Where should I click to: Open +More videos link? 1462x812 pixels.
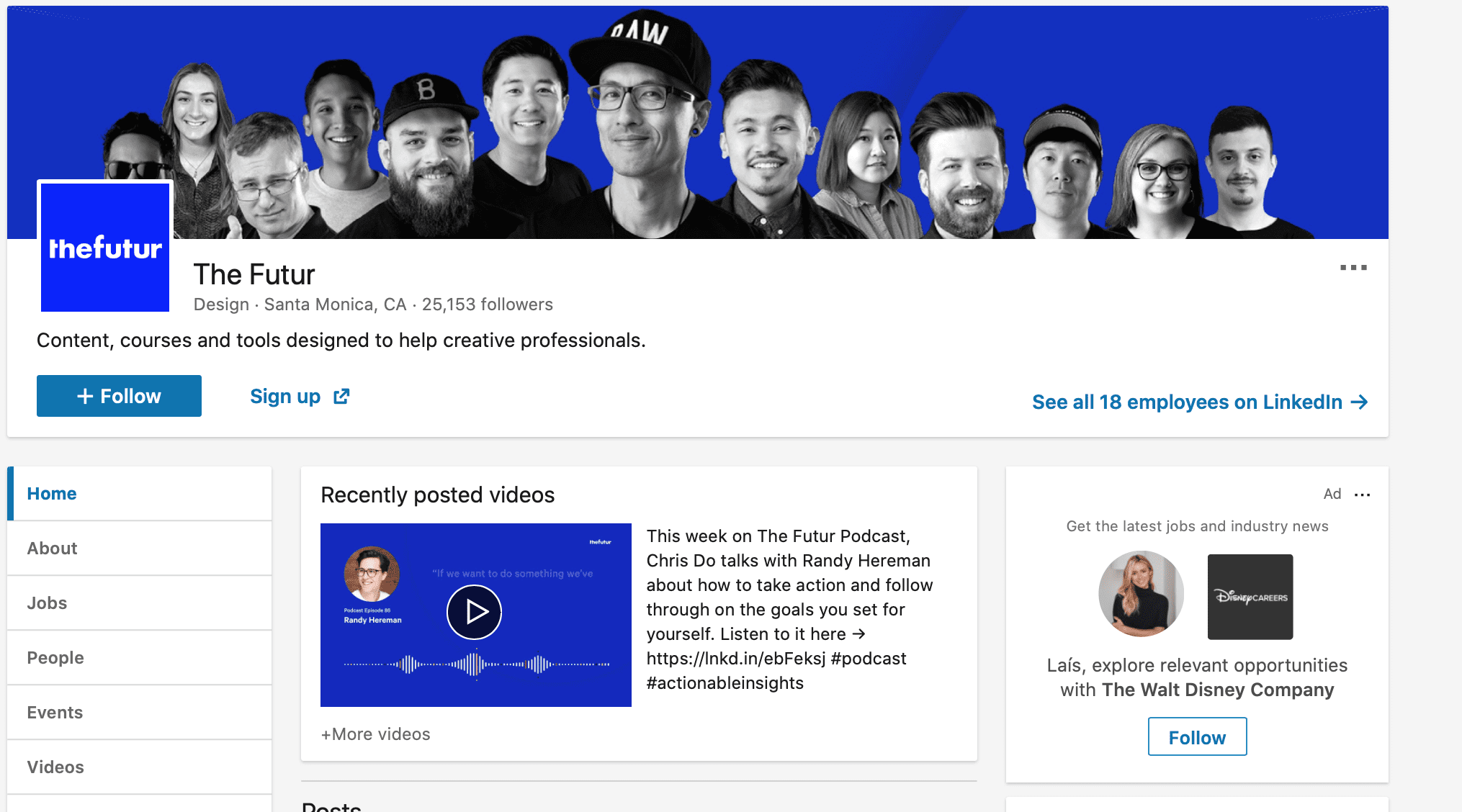(x=375, y=734)
